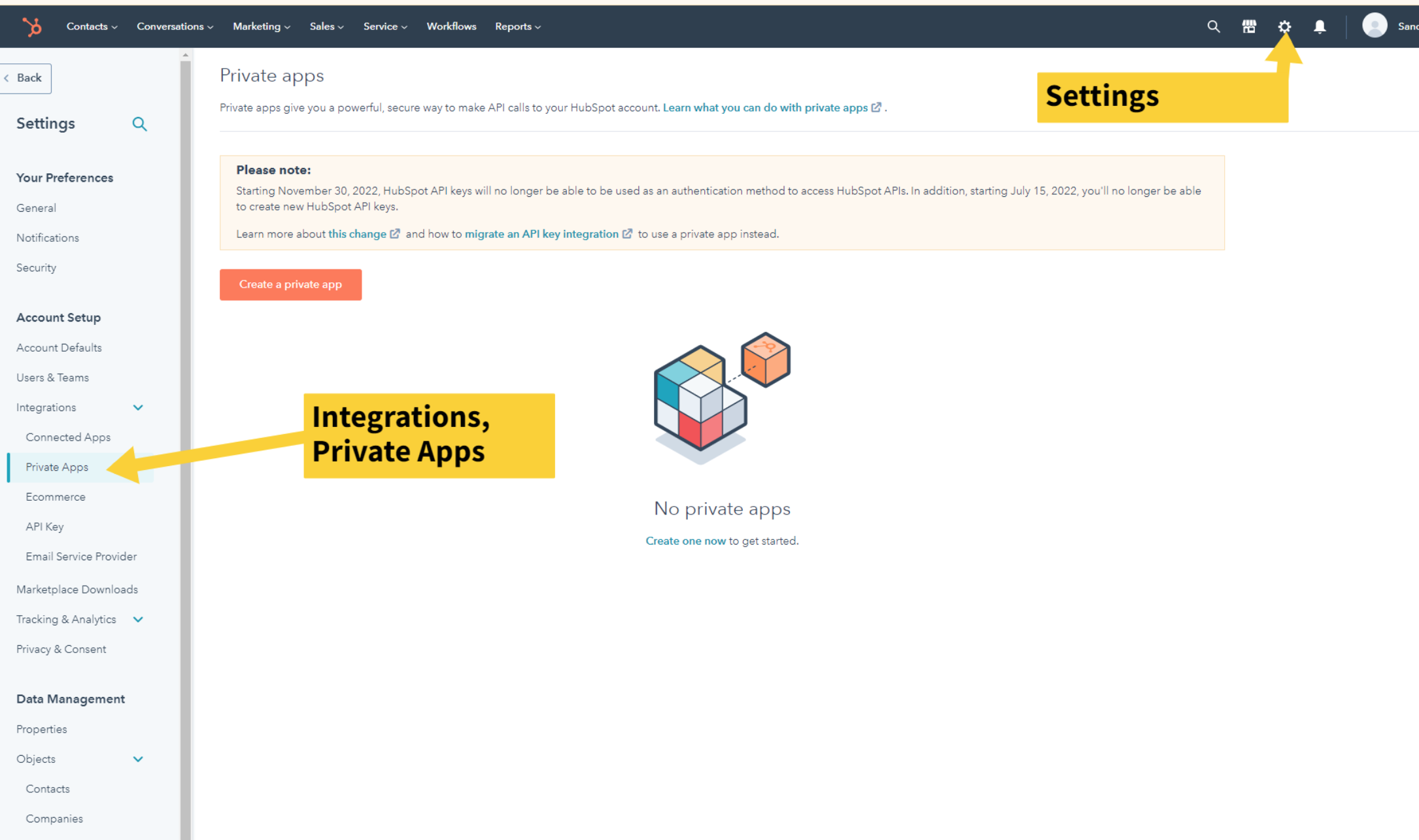Click the user account avatar
The width and height of the screenshot is (1419, 840).
1375,26
